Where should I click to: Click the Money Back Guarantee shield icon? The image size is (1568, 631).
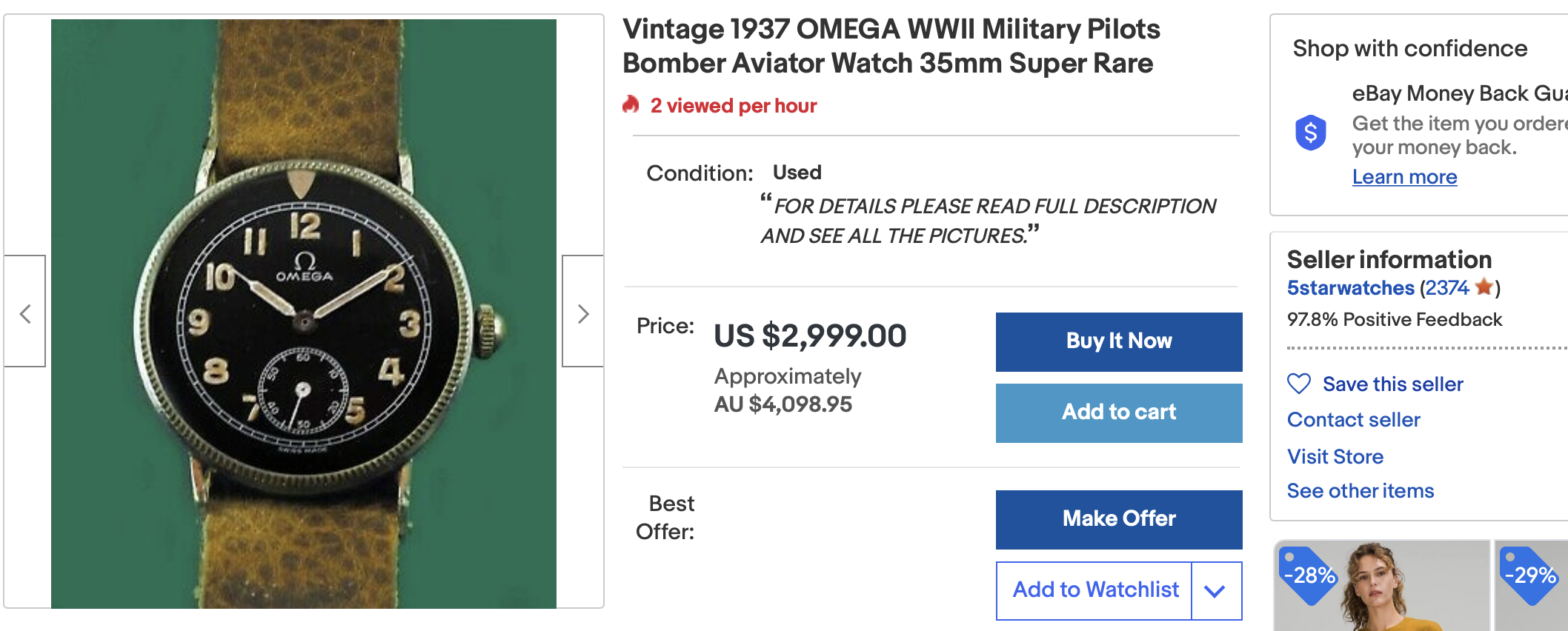(1311, 133)
